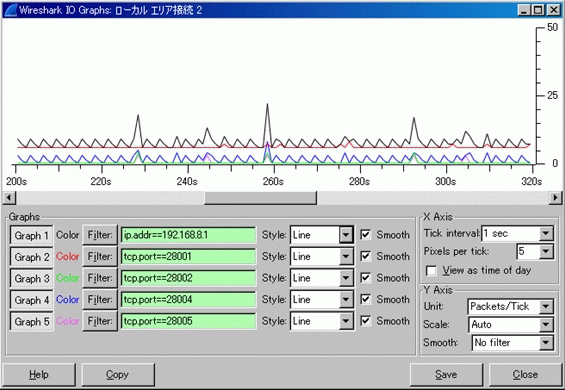Pick the blue Color label of Graph 4

67,300
